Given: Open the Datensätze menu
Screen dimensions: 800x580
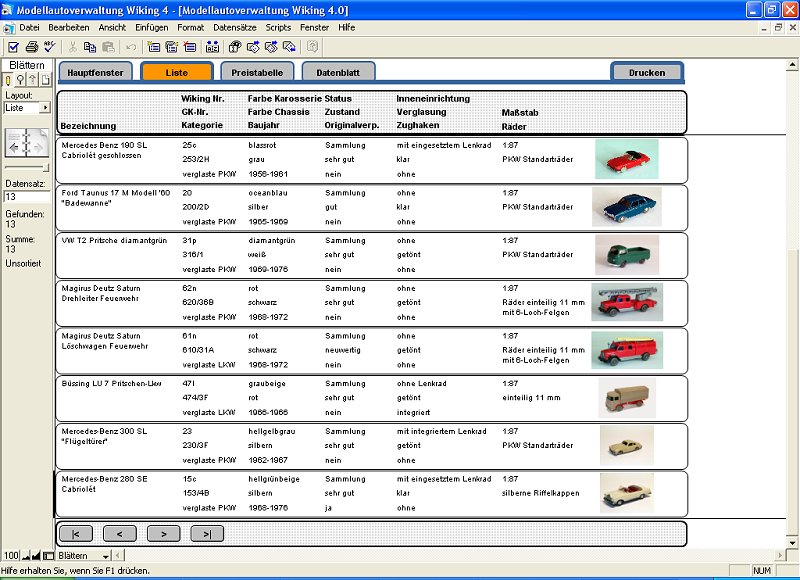Looking at the screenshot, I should click(x=235, y=28).
